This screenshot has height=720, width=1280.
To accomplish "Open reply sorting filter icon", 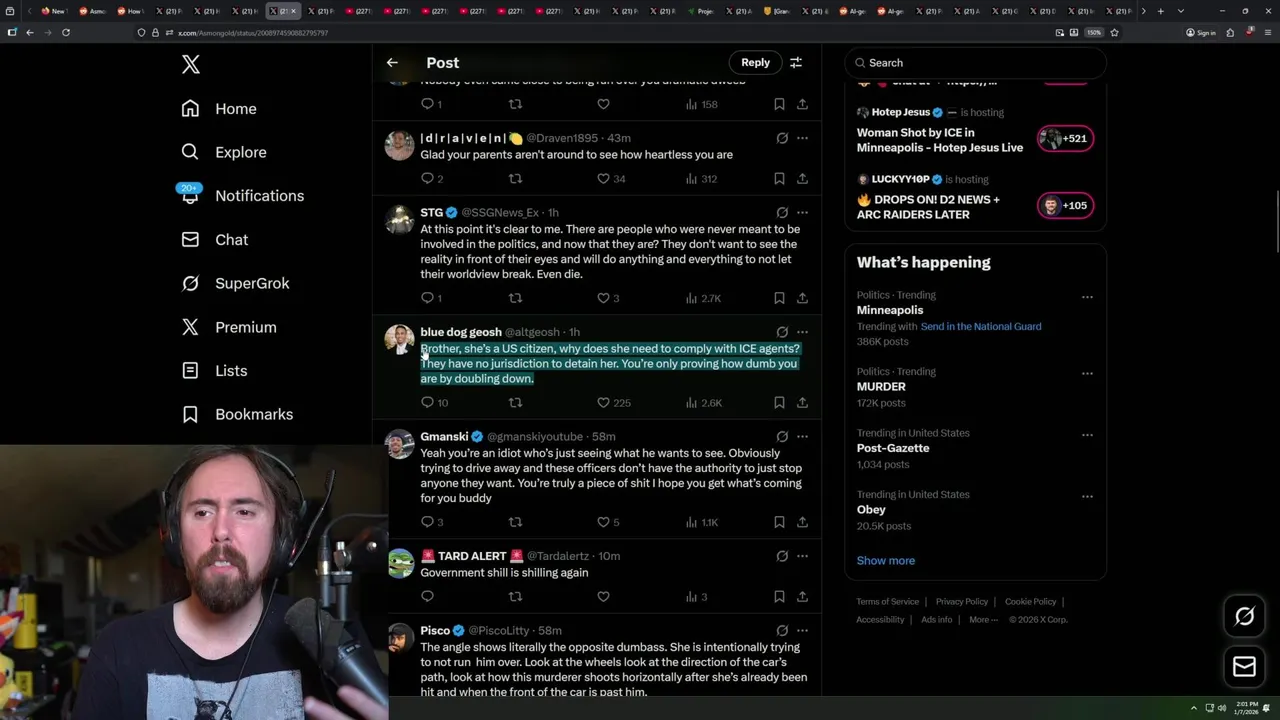I will coord(796,62).
